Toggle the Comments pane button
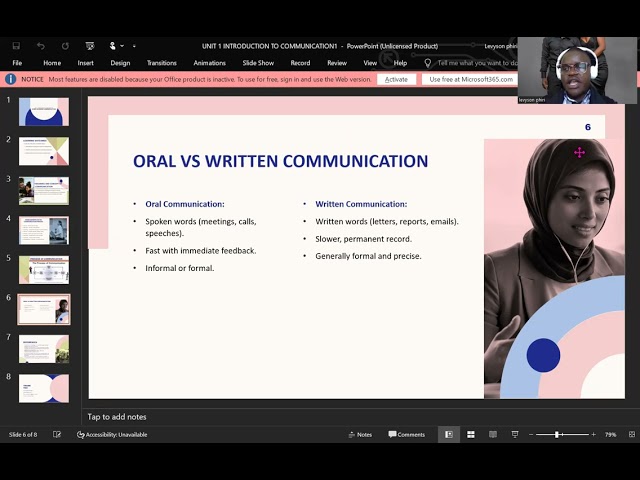The height and width of the screenshot is (480, 640). (x=407, y=435)
